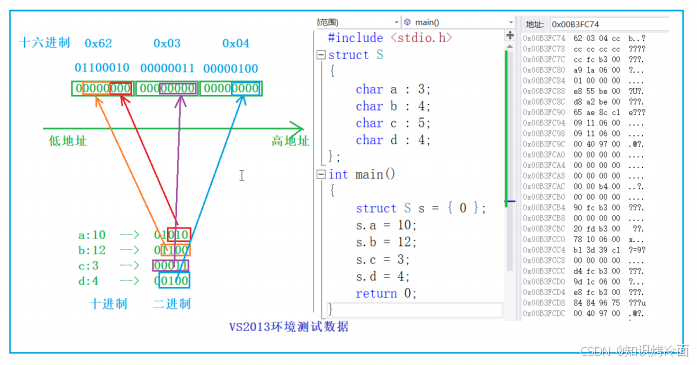Select memory row at address 0x00B3FCD4
Image resolution: width=697 pixels, height=365 pixels.
584,292
